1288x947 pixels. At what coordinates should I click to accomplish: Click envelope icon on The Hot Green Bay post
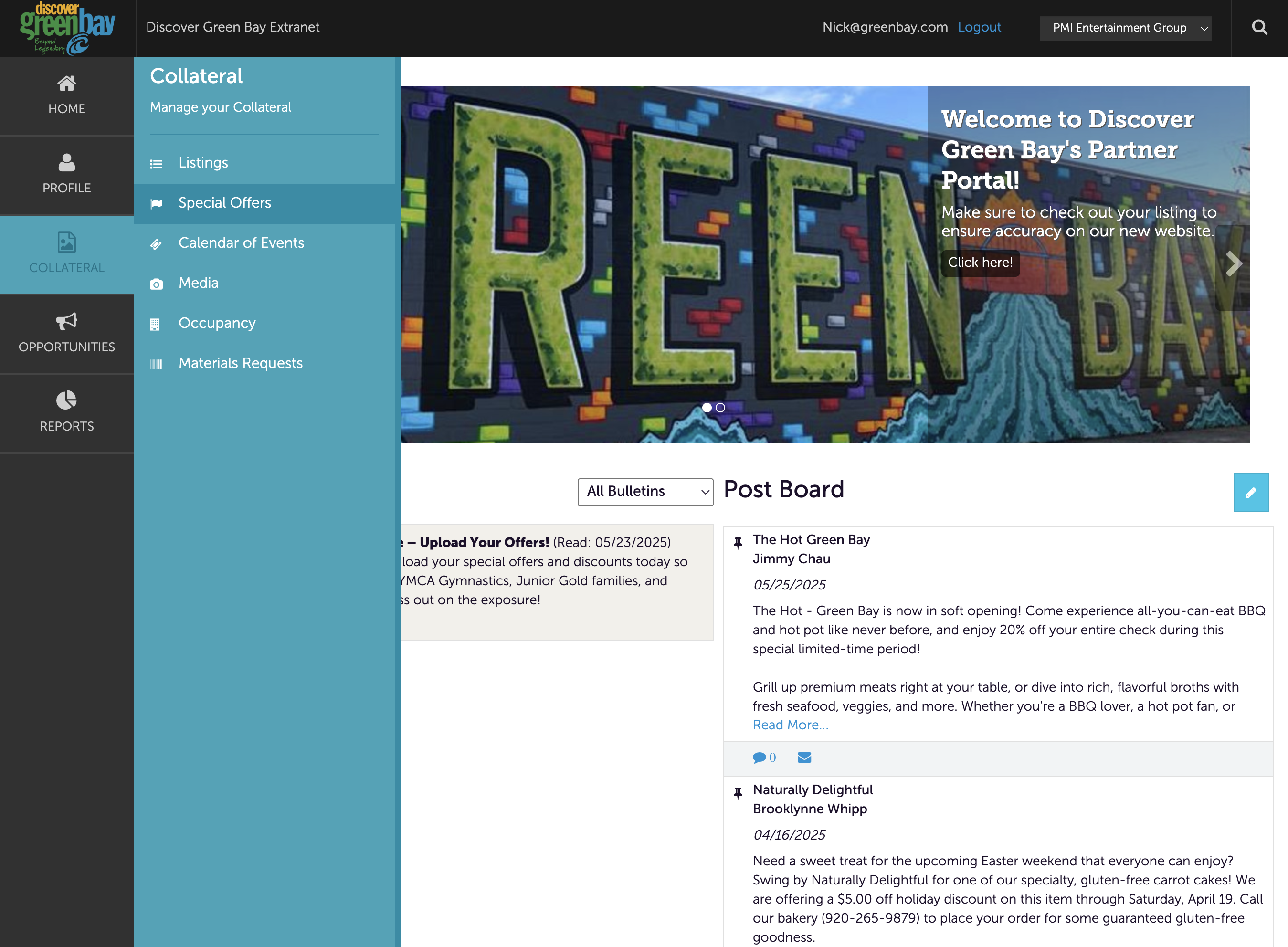pos(804,757)
